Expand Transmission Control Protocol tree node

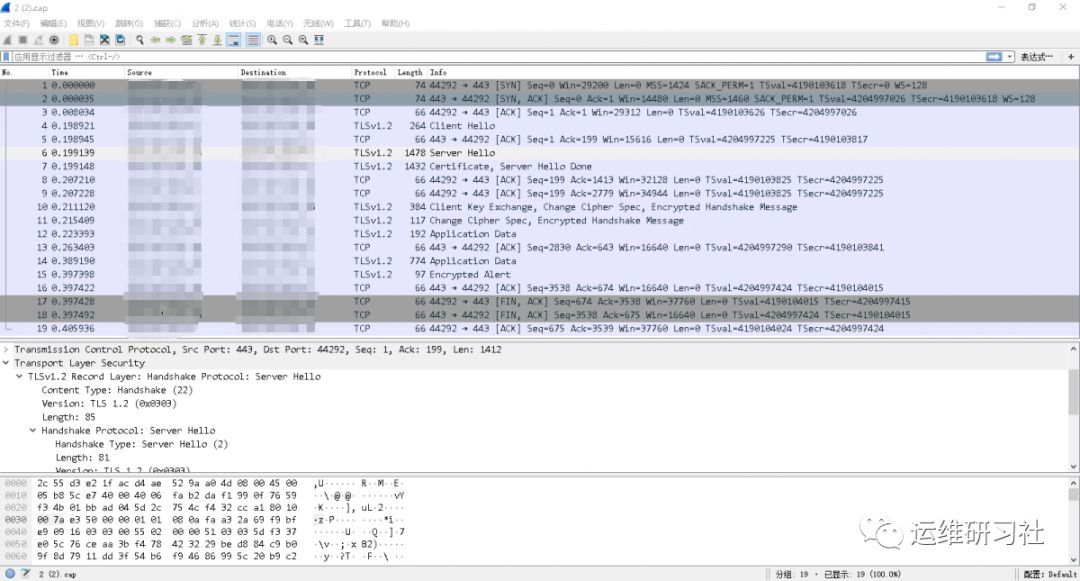click(x=6, y=350)
